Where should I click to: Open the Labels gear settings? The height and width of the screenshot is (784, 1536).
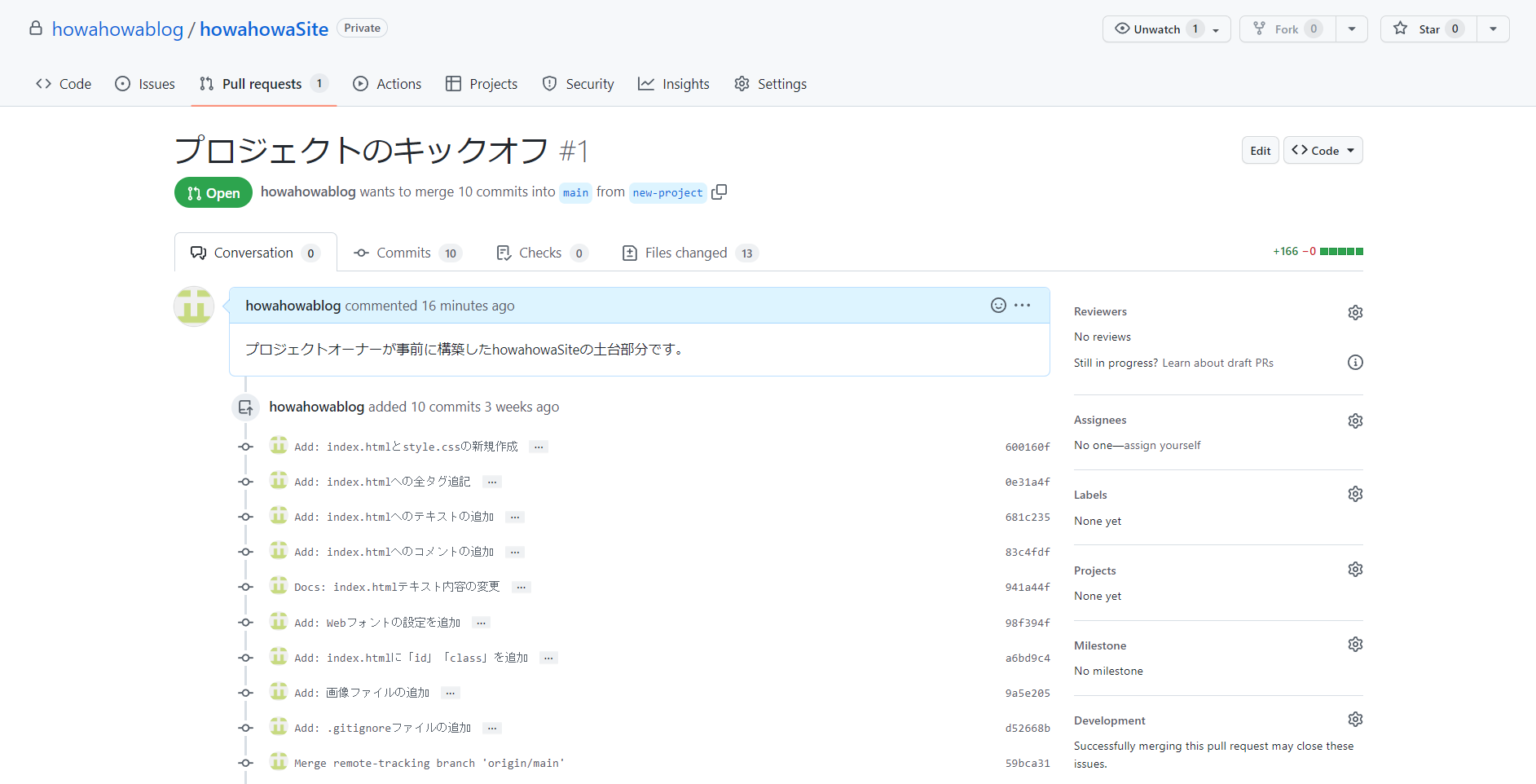click(1355, 494)
